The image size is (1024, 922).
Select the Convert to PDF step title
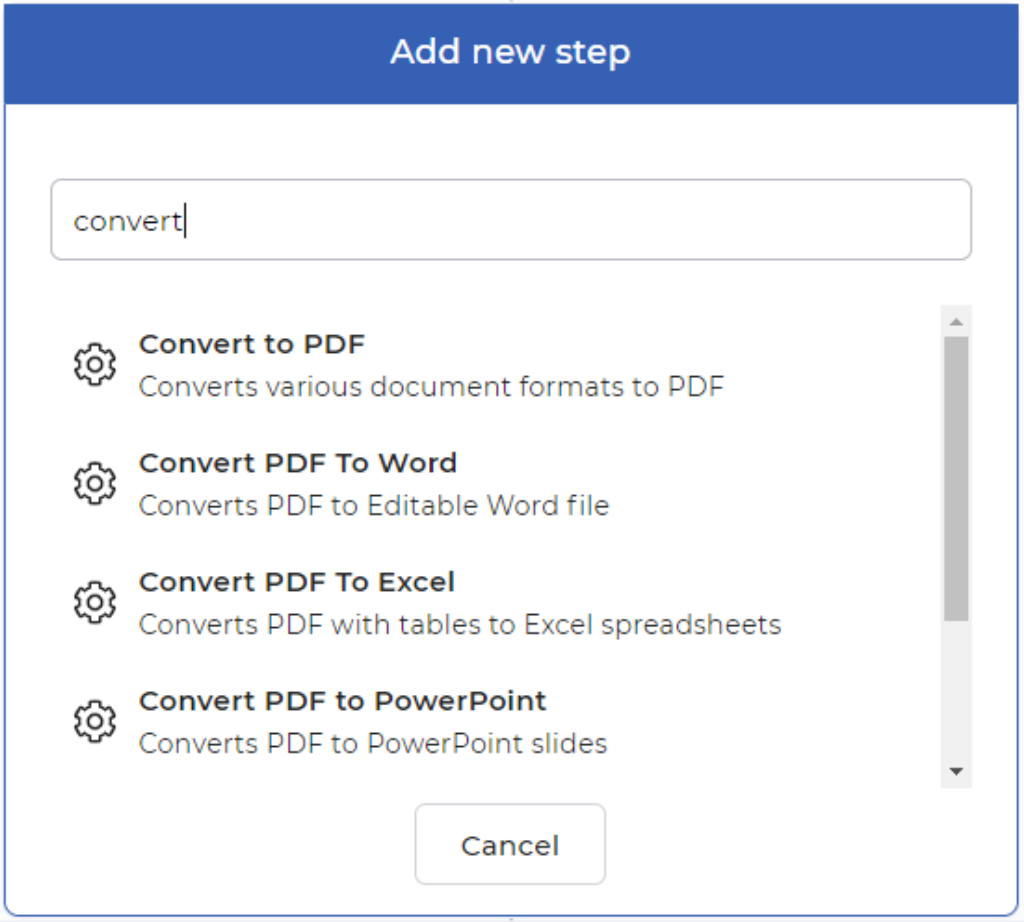coord(252,344)
